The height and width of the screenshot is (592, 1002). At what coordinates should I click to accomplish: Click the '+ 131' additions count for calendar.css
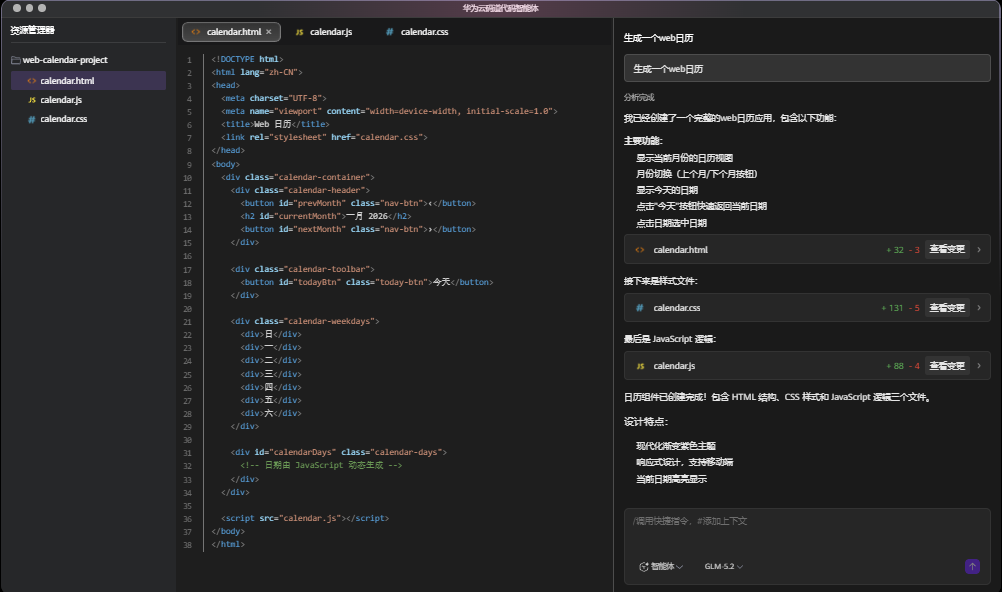892,308
